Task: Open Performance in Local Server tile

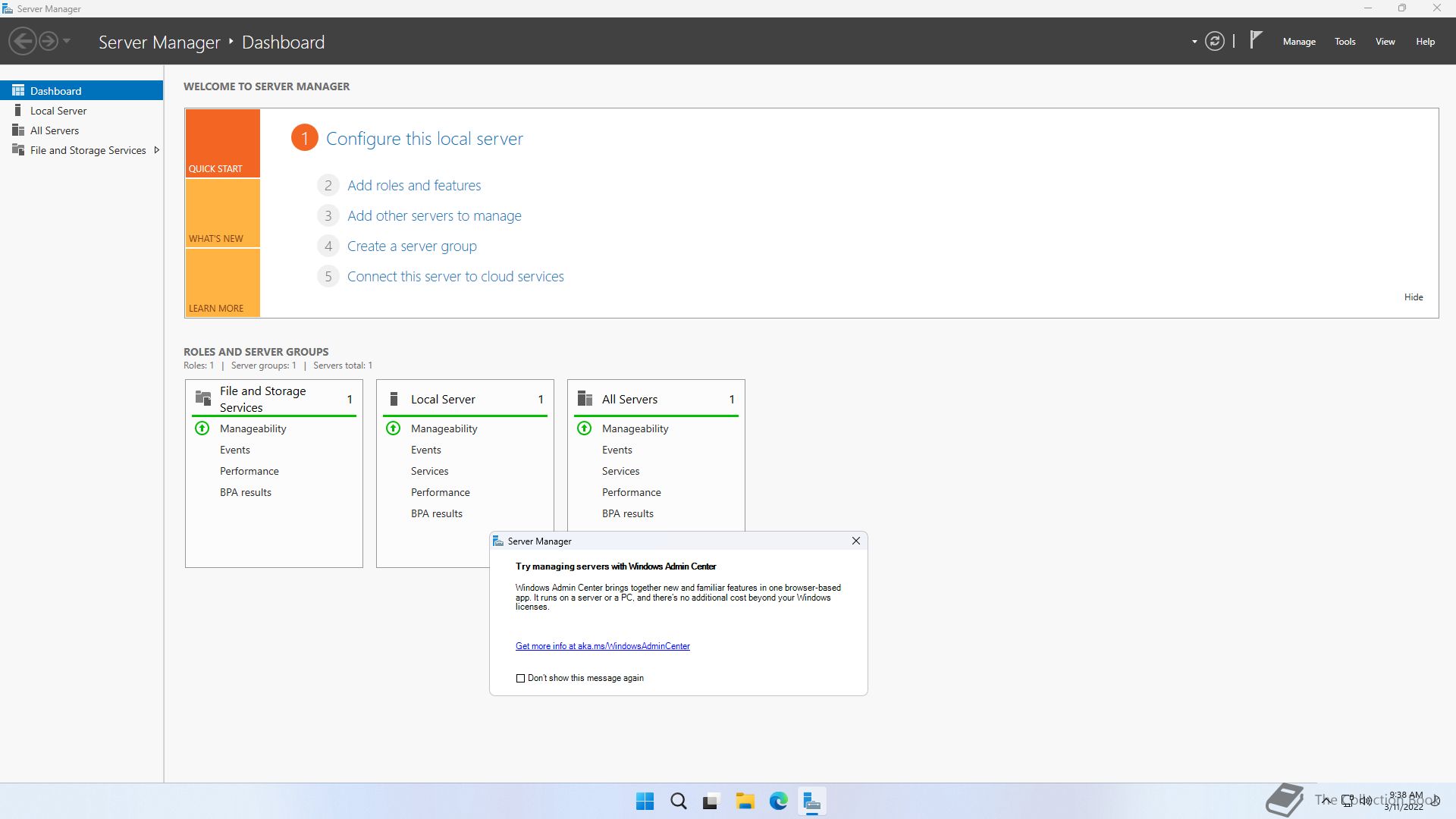Action: tap(441, 492)
